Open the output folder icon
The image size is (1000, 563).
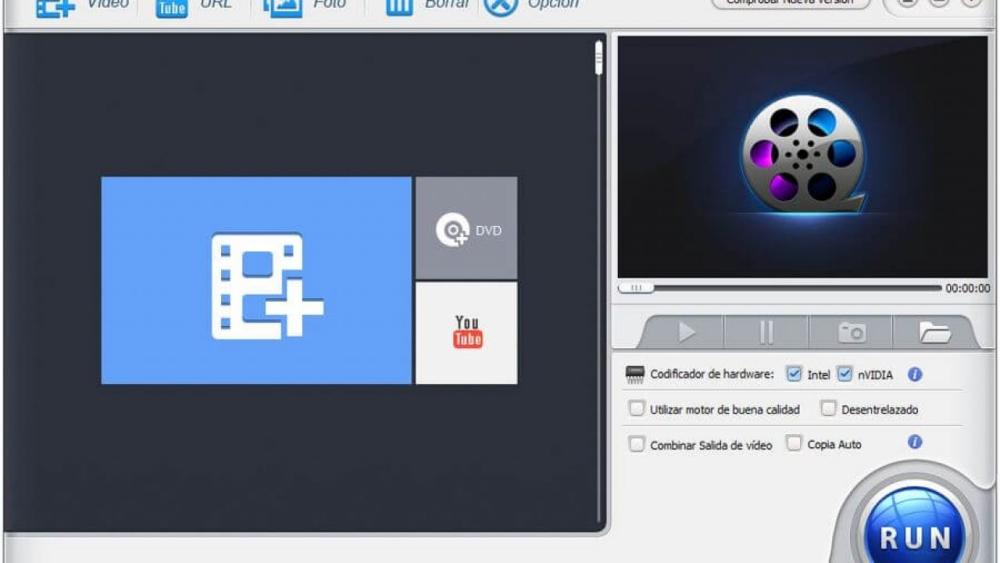point(934,332)
